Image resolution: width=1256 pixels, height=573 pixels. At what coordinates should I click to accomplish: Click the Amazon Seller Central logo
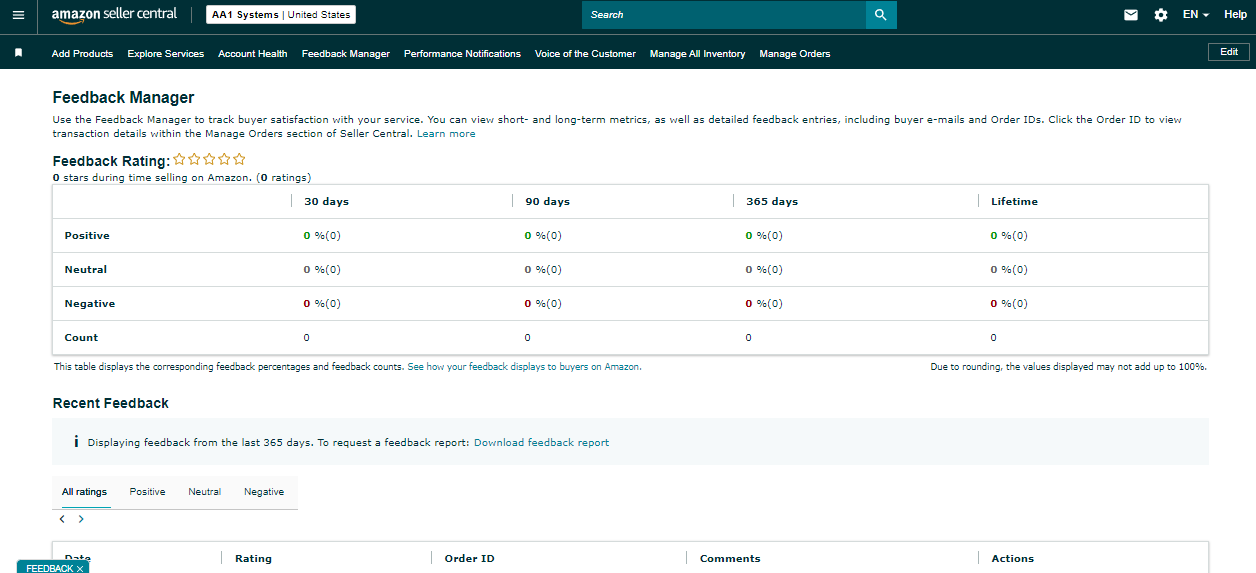click(114, 15)
